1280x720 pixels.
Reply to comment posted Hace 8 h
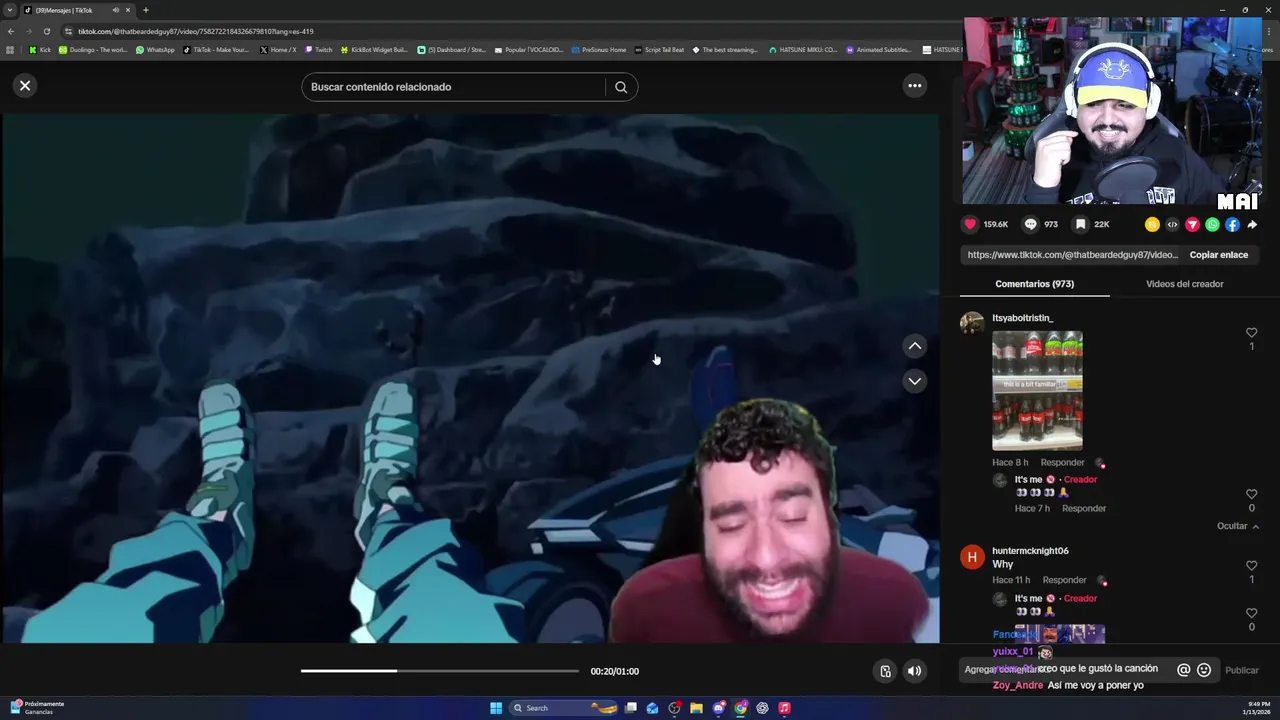tap(1062, 463)
